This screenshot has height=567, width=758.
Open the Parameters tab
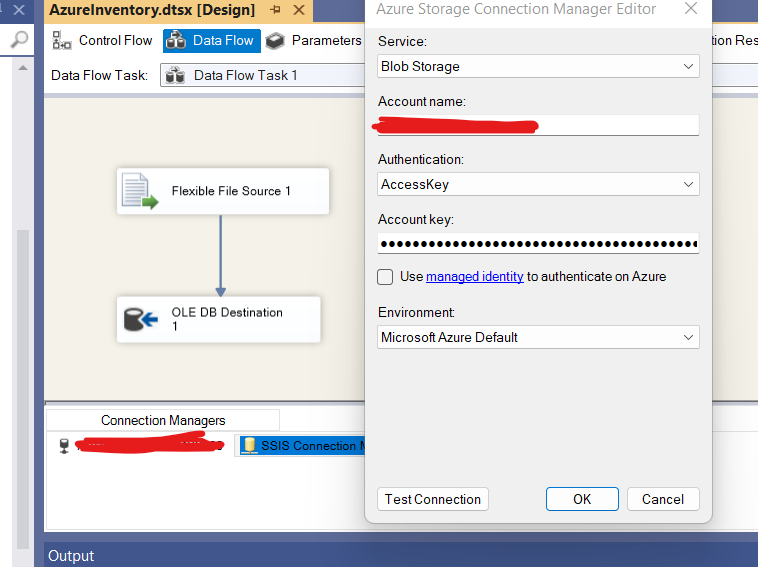pos(314,41)
